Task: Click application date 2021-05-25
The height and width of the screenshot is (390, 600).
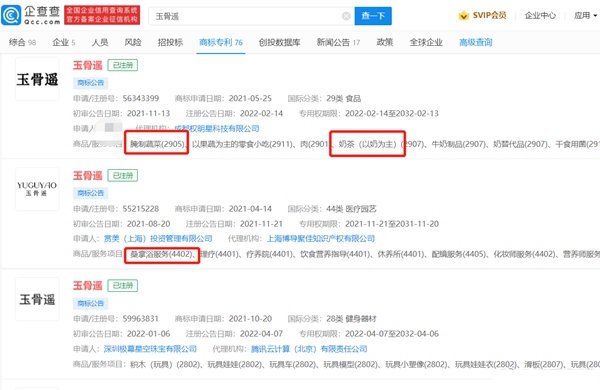Action: click(x=250, y=98)
